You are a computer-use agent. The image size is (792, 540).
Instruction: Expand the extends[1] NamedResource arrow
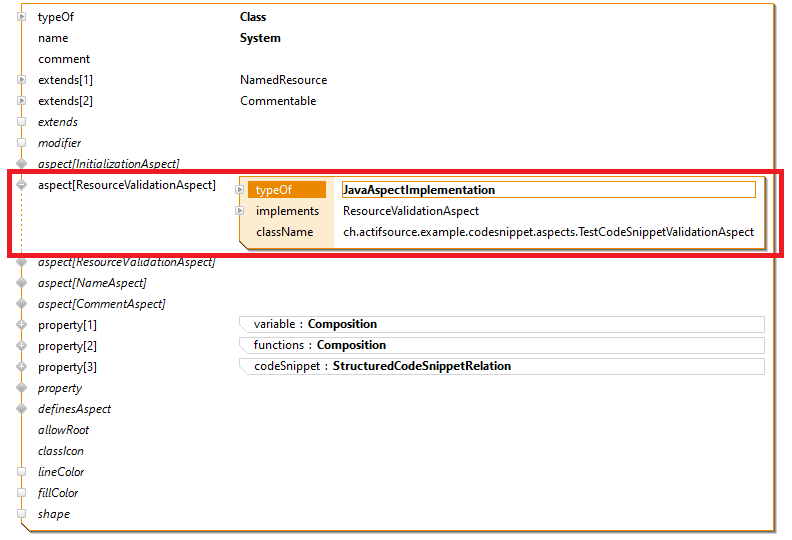click(21, 80)
